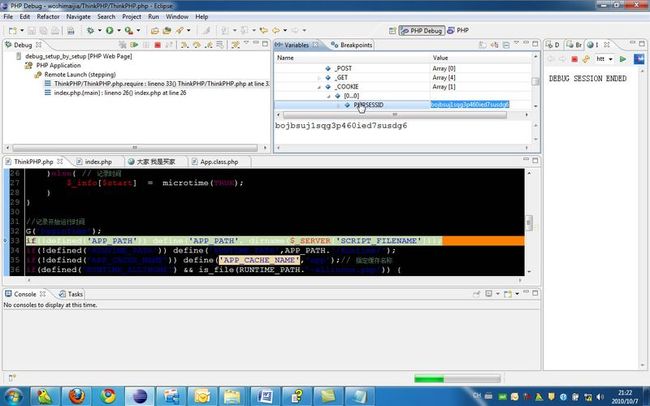
Task: Open the Variables view menu triangle
Action: coord(516,43)
